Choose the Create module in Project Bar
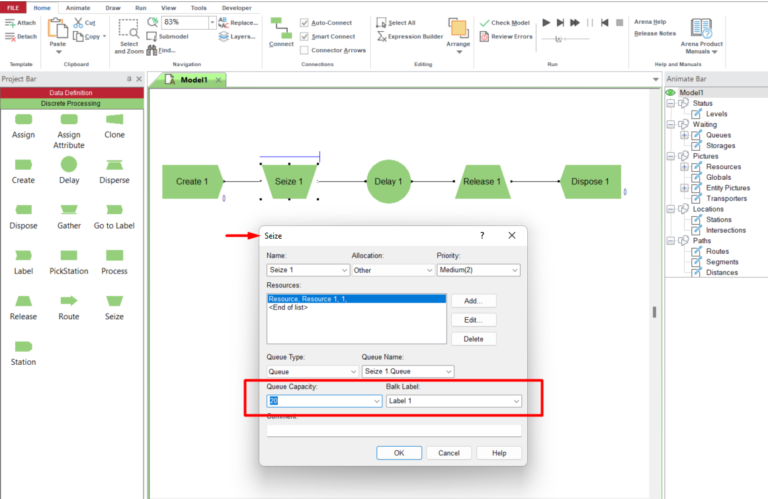Image resolution: width=768 pixels, height=499 pixels. [23, 165]
